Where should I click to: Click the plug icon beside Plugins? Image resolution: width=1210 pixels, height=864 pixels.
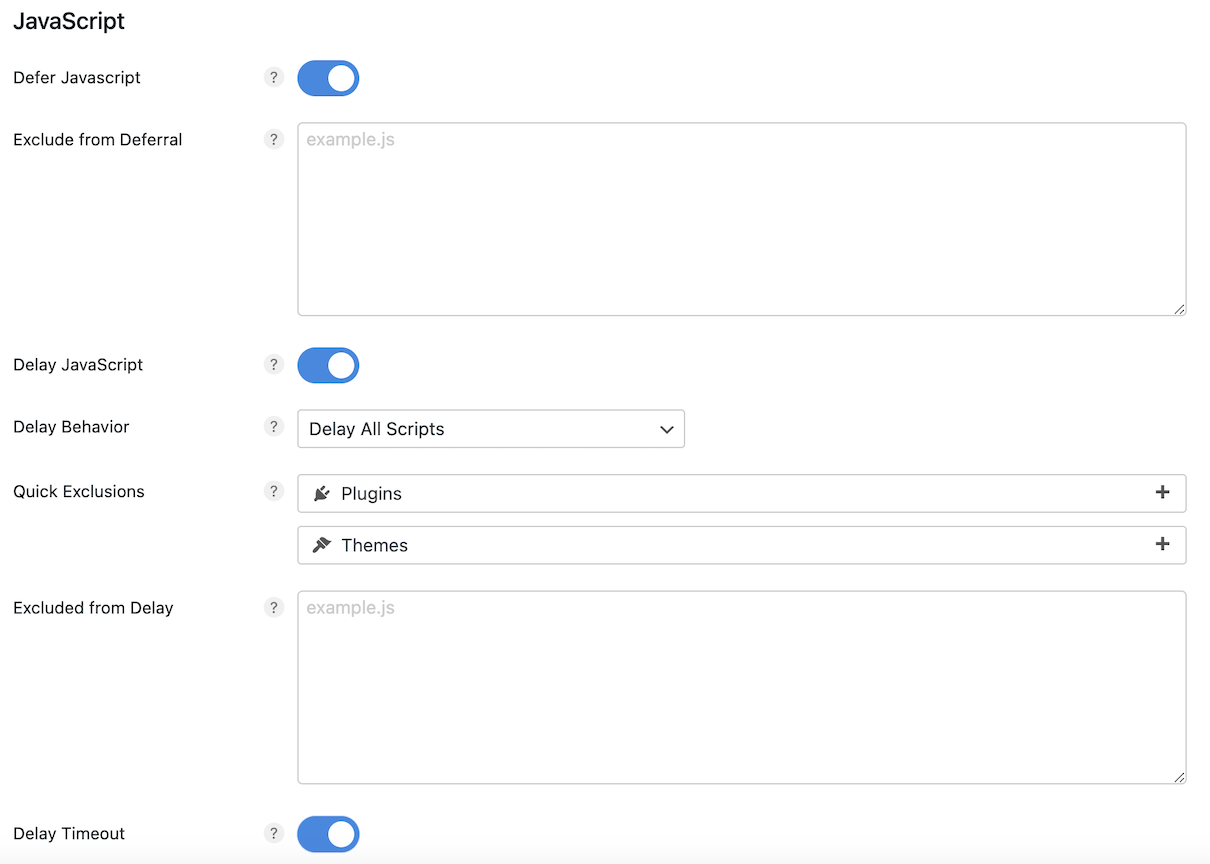pos(320,493)
